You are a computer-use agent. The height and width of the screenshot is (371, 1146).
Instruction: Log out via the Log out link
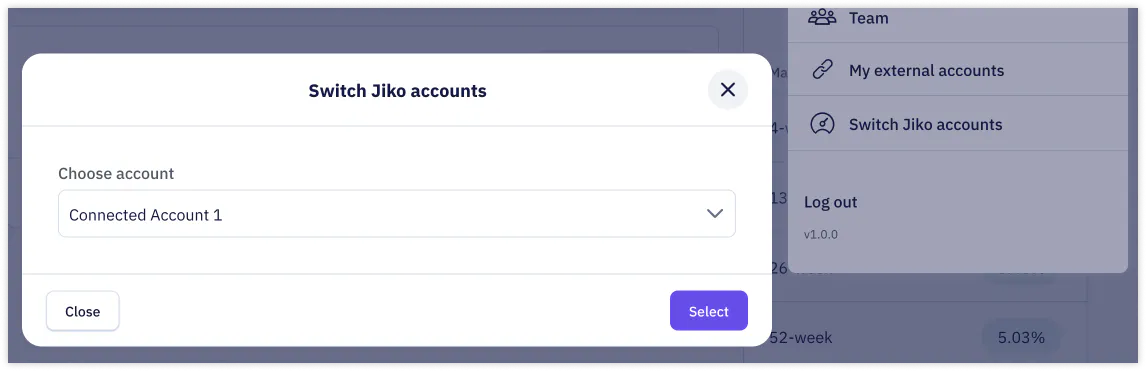pyautogui.click(x=830, y=202)
